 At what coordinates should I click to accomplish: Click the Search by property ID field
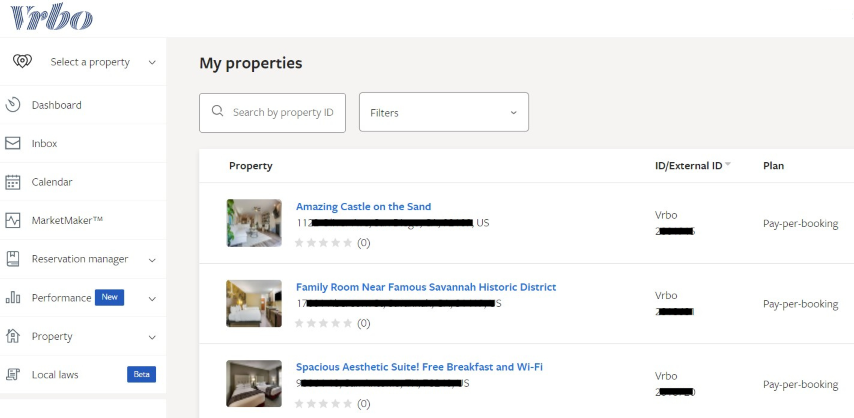click(x=283, y=113)
